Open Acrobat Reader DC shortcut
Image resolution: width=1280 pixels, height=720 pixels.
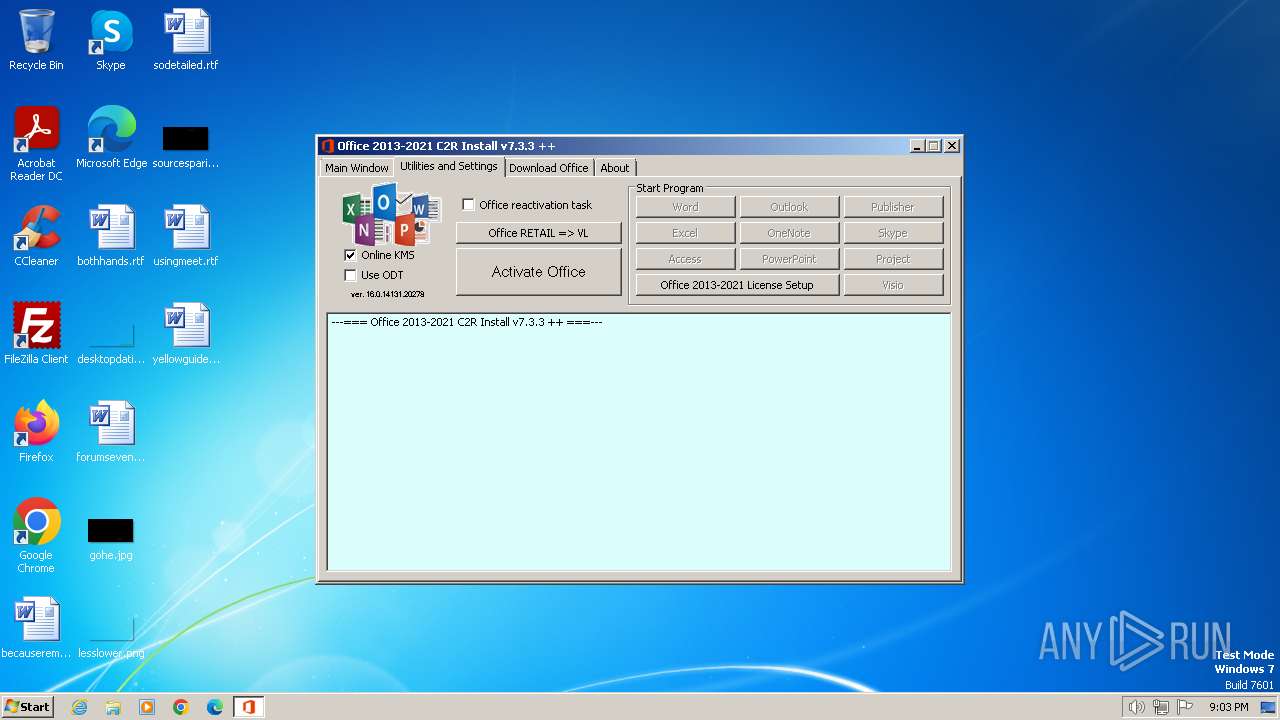36,144
